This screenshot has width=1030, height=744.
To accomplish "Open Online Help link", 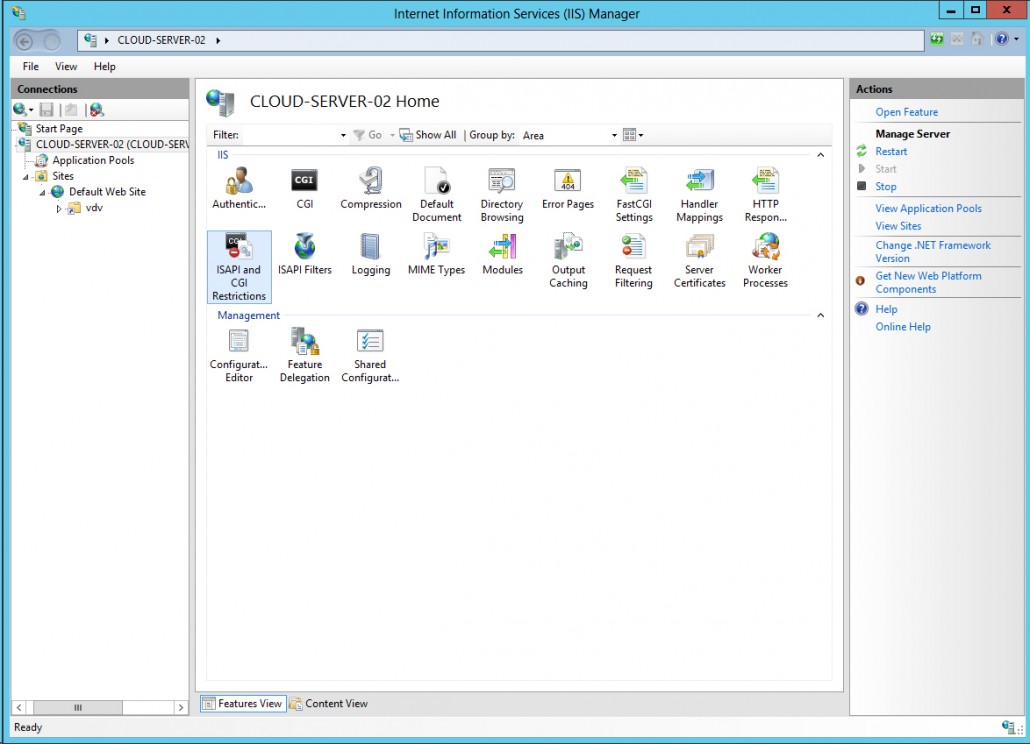I will pos(903,327).
